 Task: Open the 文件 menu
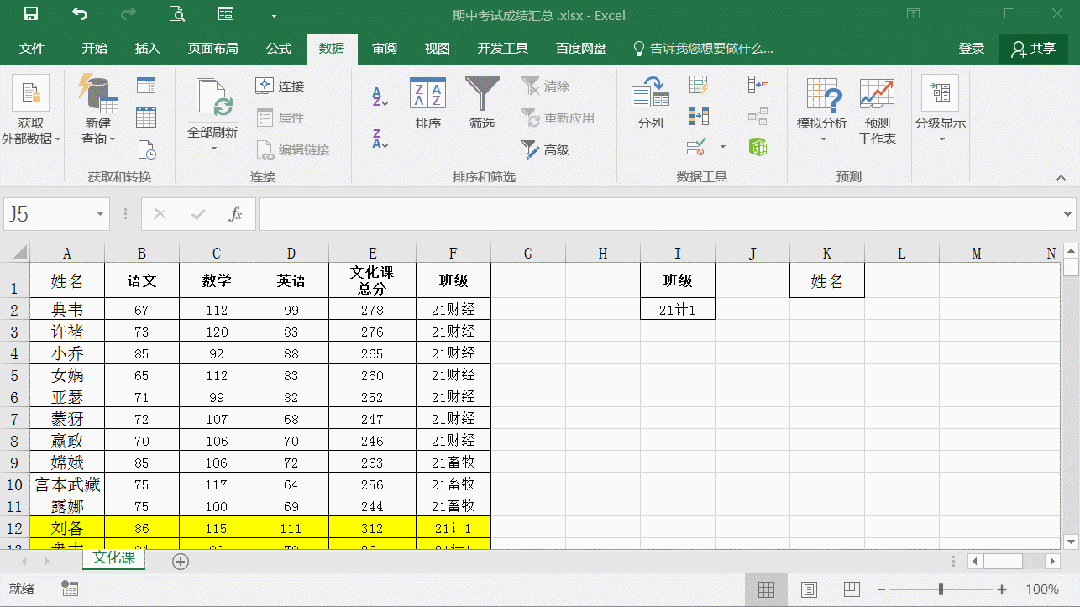[x=31, y=49]
